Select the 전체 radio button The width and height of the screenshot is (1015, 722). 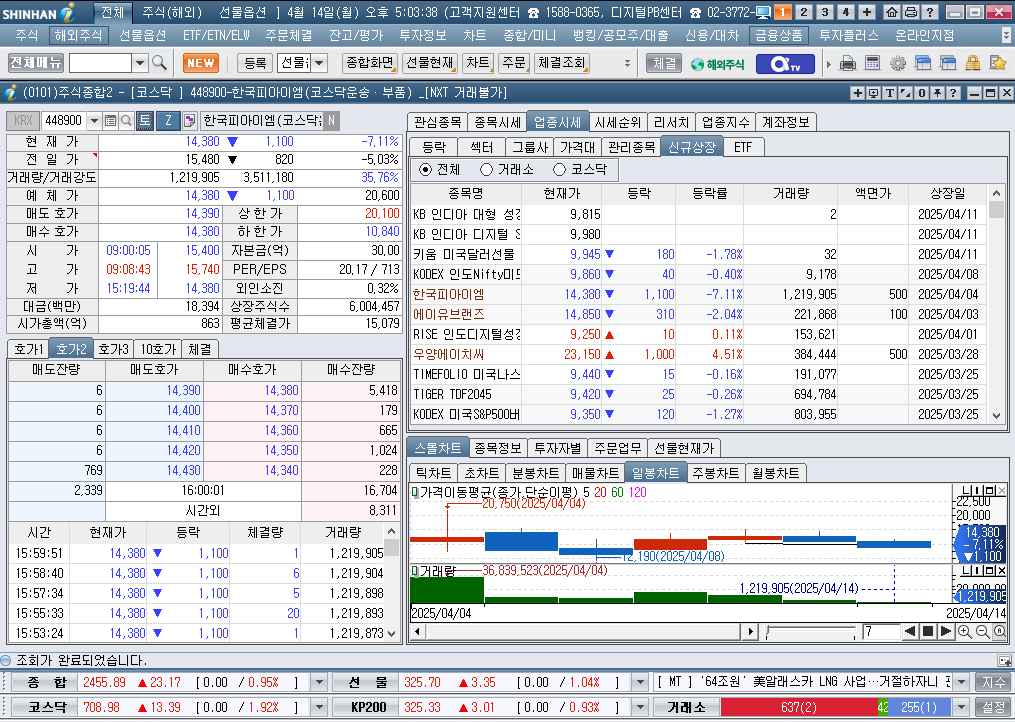(440, 170)
